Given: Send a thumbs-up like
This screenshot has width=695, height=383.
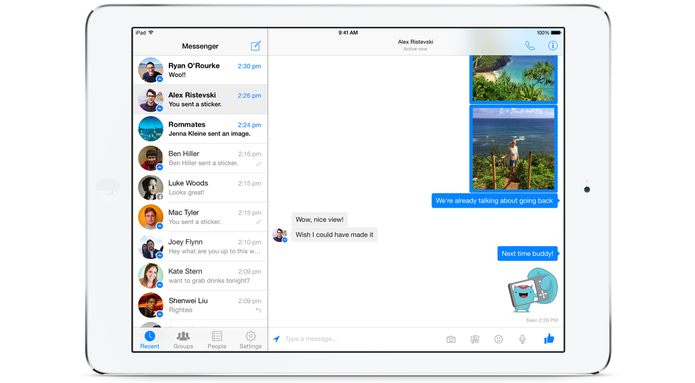Looking at the screenshot, I should click(x=549, y=339).
